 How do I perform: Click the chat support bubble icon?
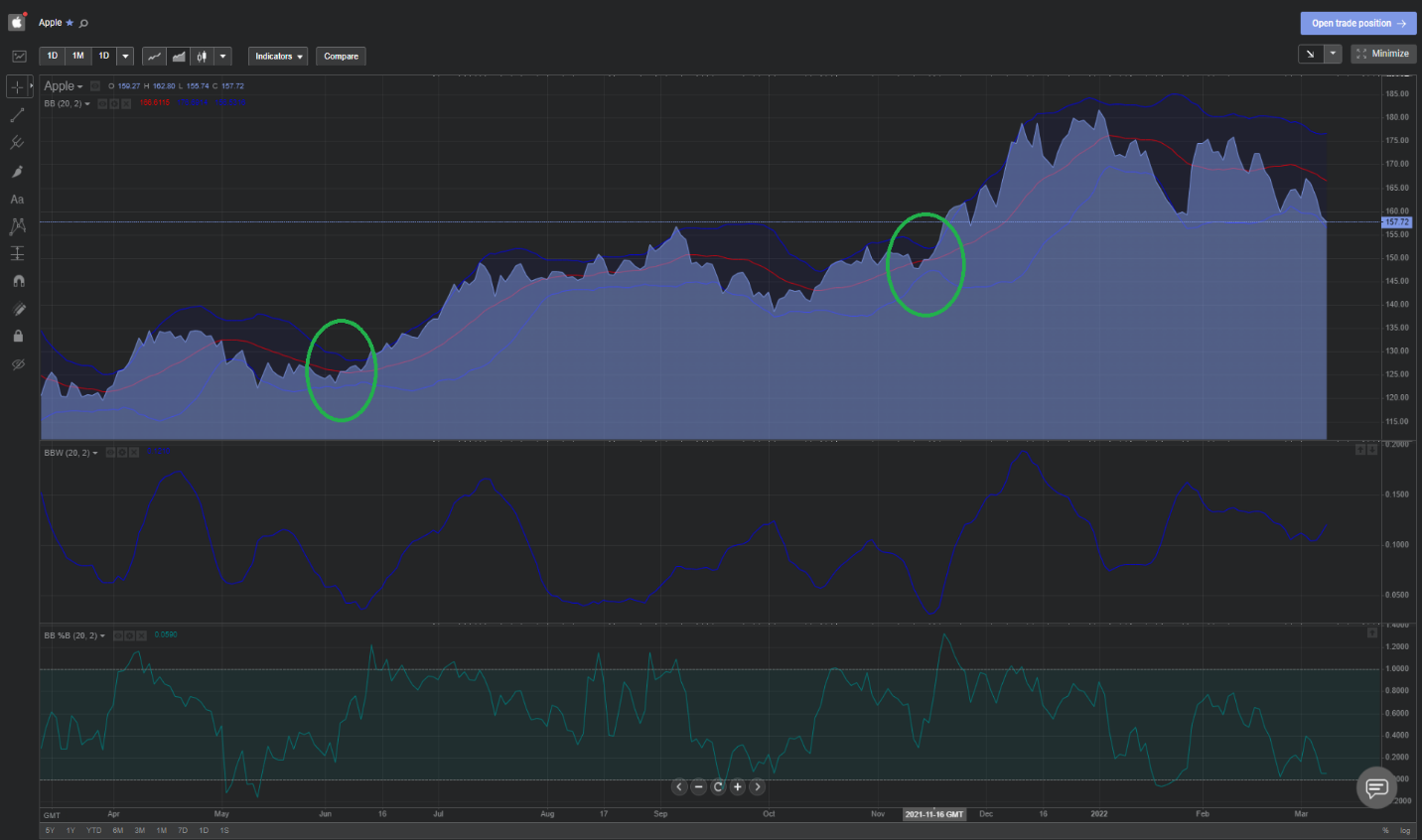1376,787
